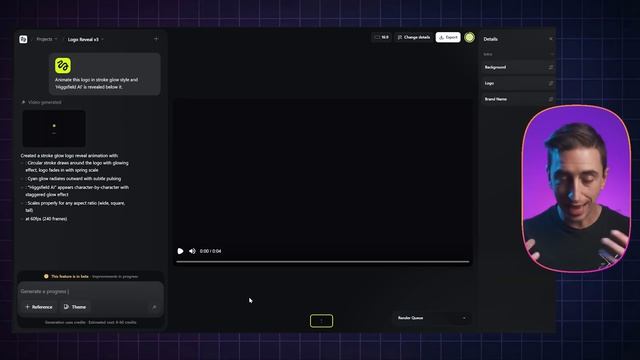
Task: Open the 16:9 aspect ratio selector
Action: click(382, 37)
